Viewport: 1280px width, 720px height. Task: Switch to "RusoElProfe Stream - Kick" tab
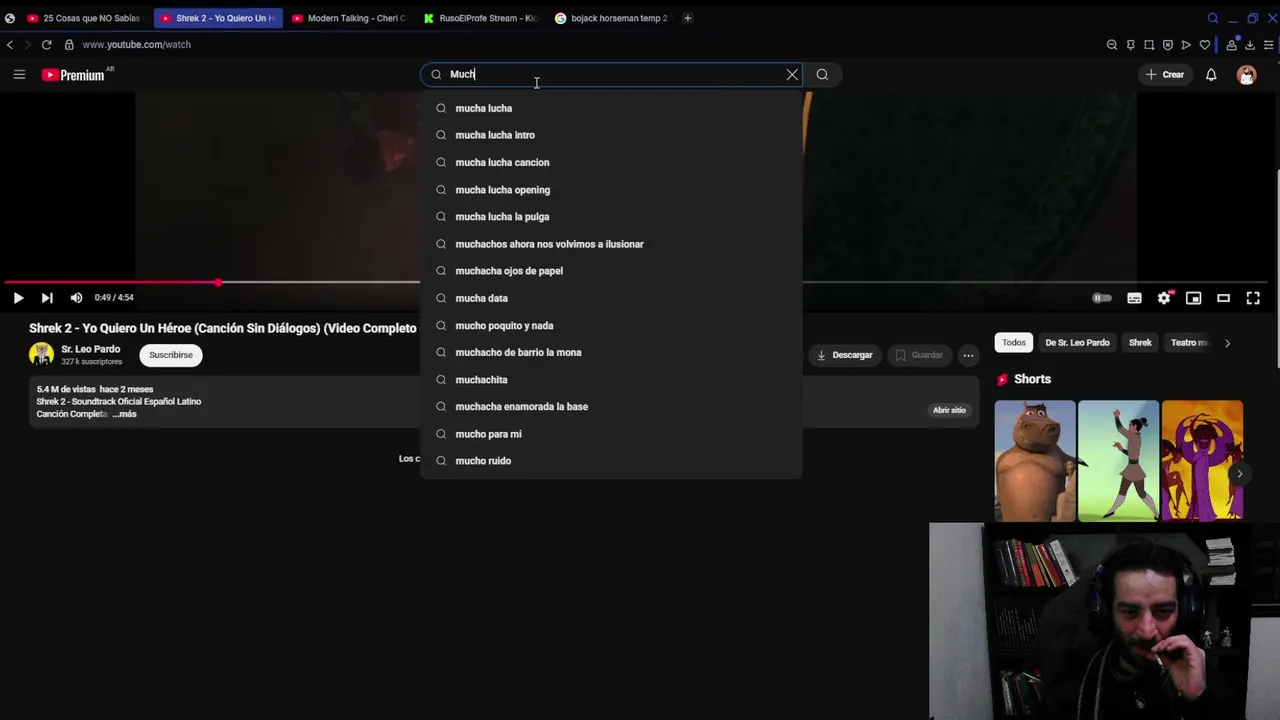[x=480, y=18]
